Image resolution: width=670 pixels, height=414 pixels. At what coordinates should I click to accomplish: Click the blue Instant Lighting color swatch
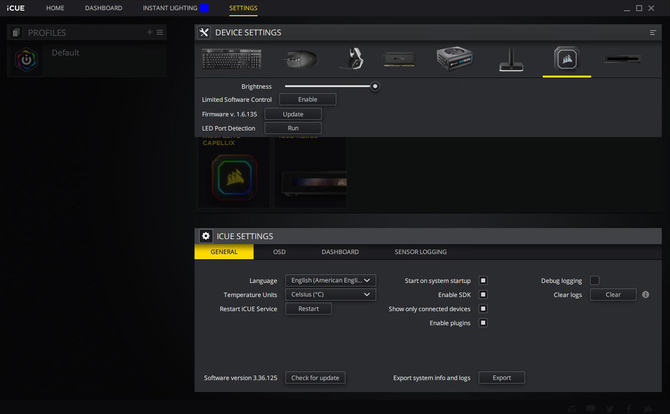tap(205, 8)
